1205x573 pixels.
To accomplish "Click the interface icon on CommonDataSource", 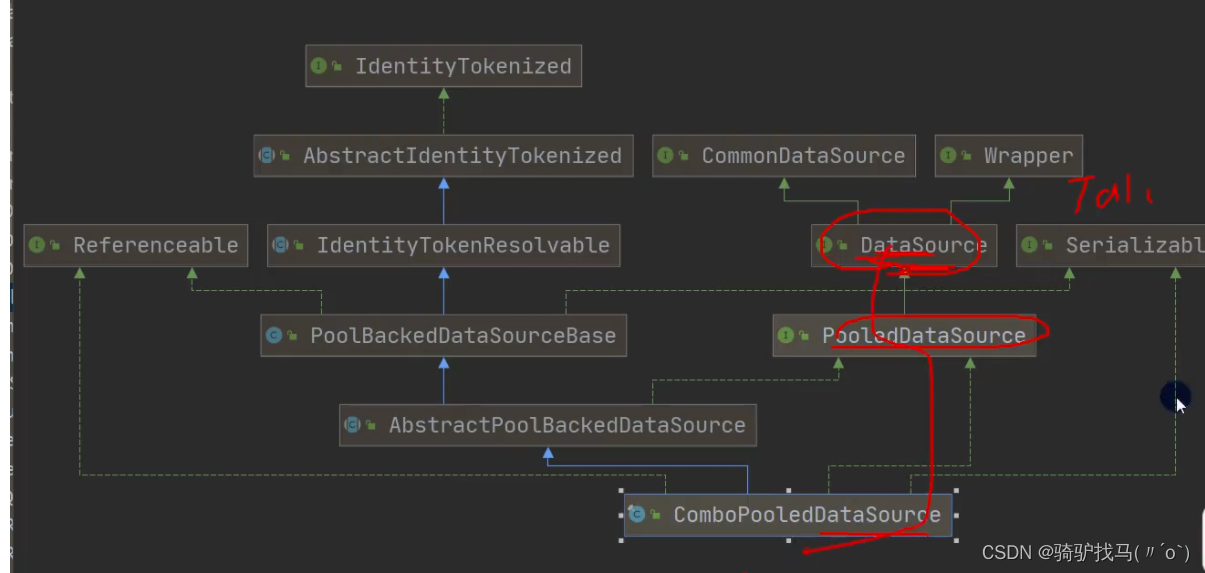I will point(666,156).
